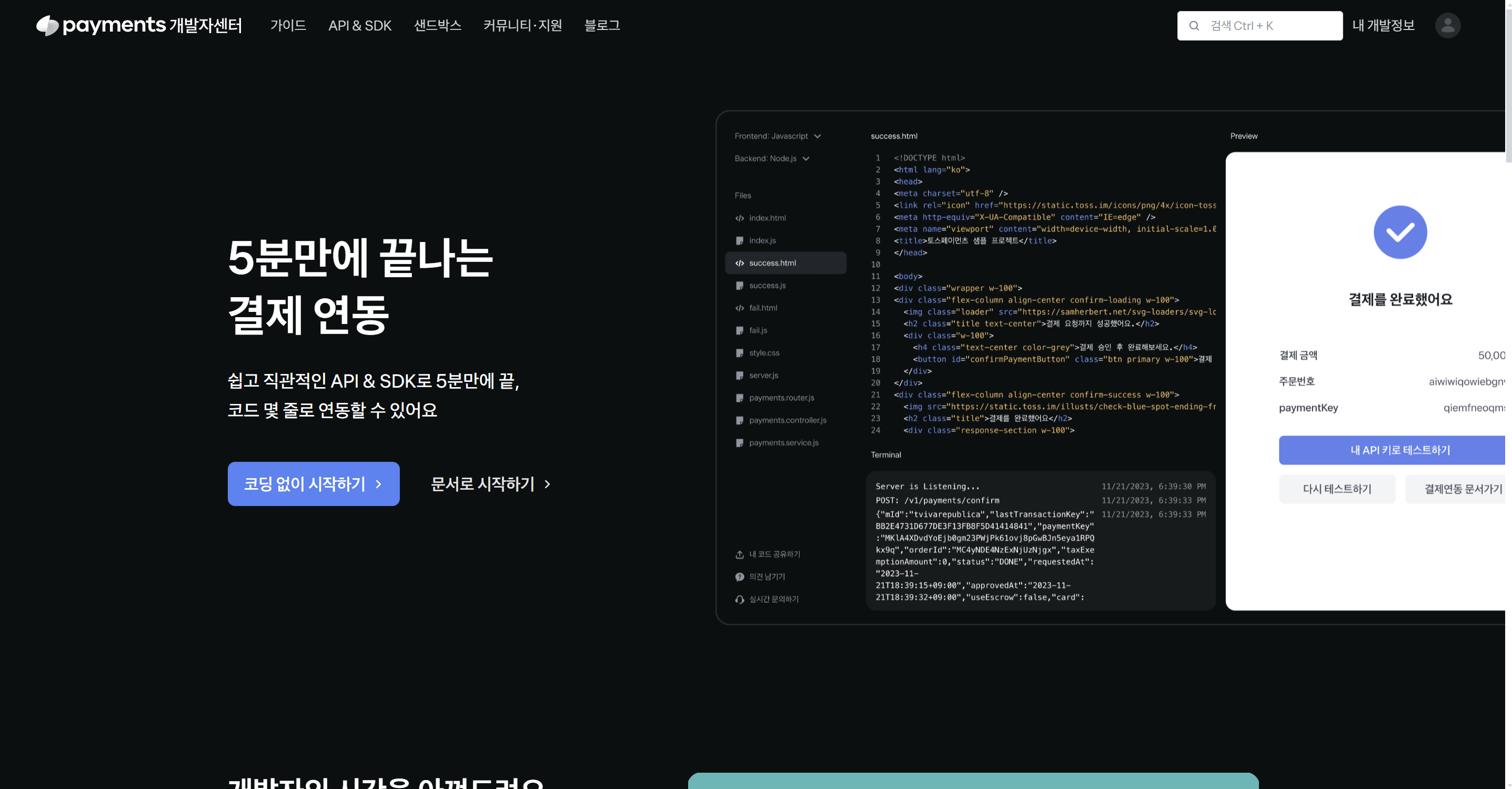Select the index.html code file icon
This screenshot has height=789, width=1512.
coord(740,218)
